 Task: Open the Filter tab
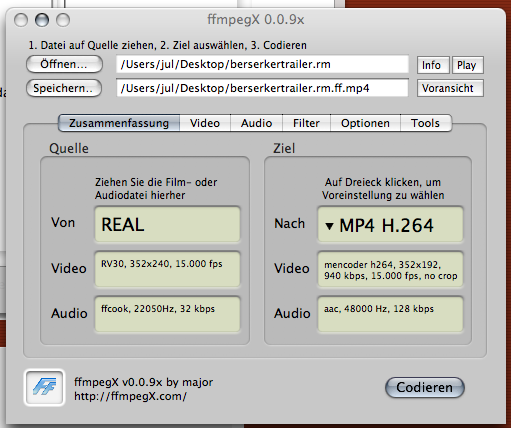306,123
